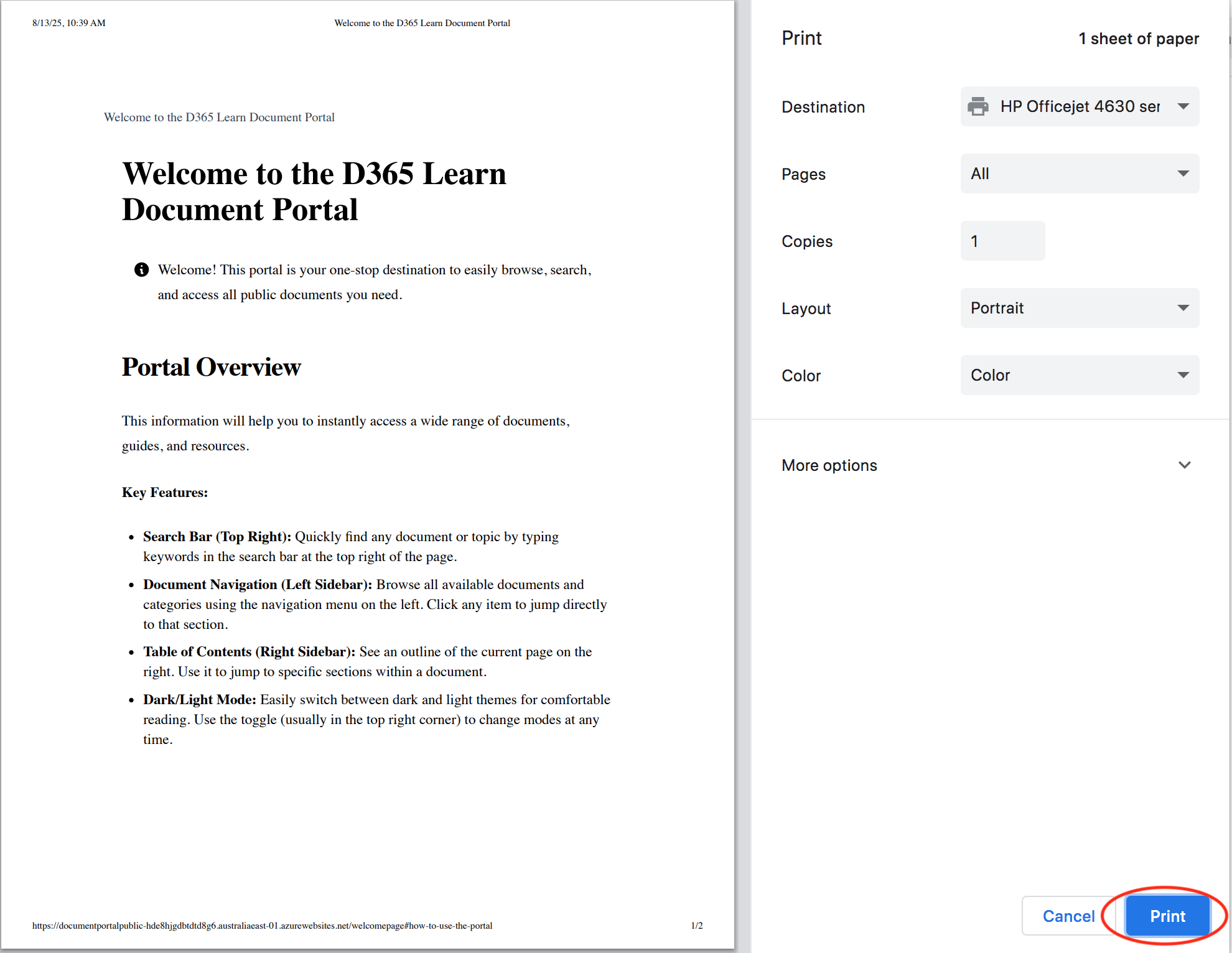
Task: Click the Pages label
Action: pos(803,174)
